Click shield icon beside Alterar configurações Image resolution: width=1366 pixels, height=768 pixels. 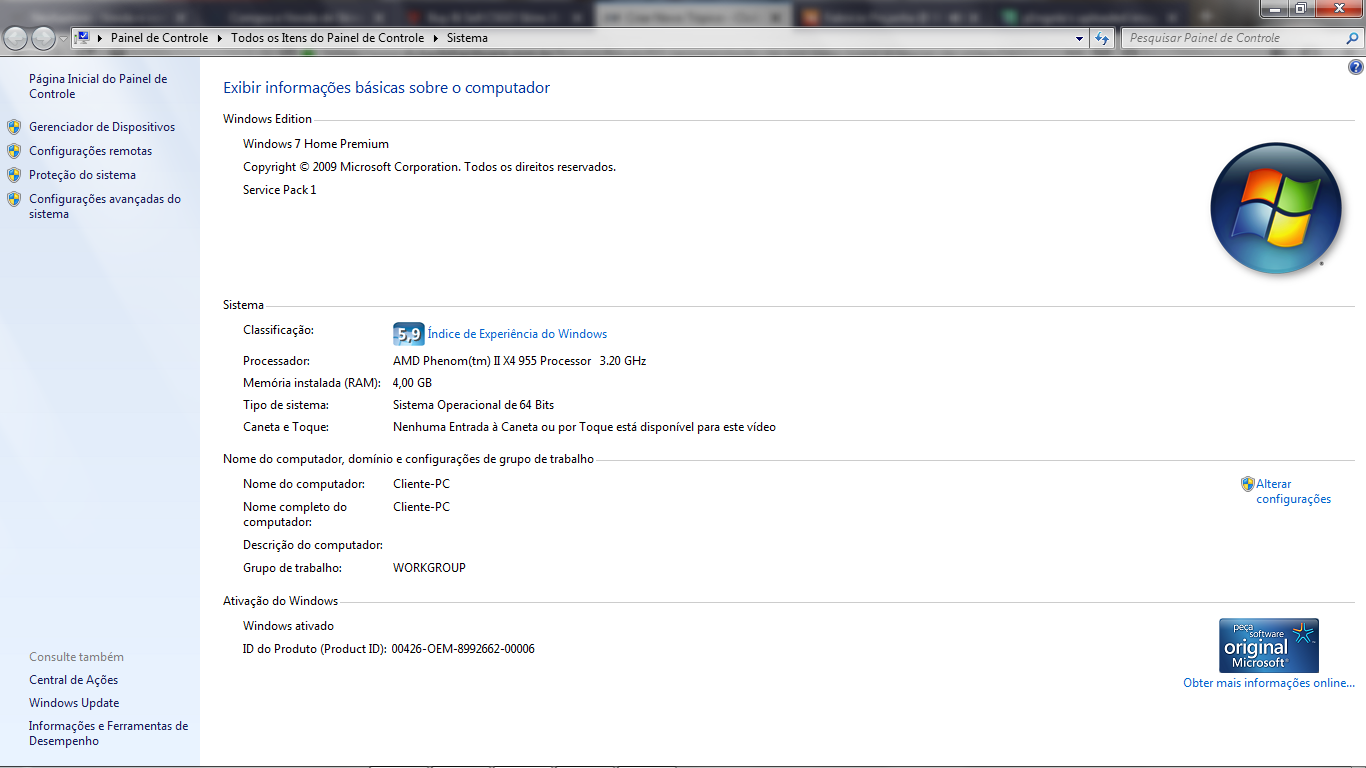coord(1248,484)
